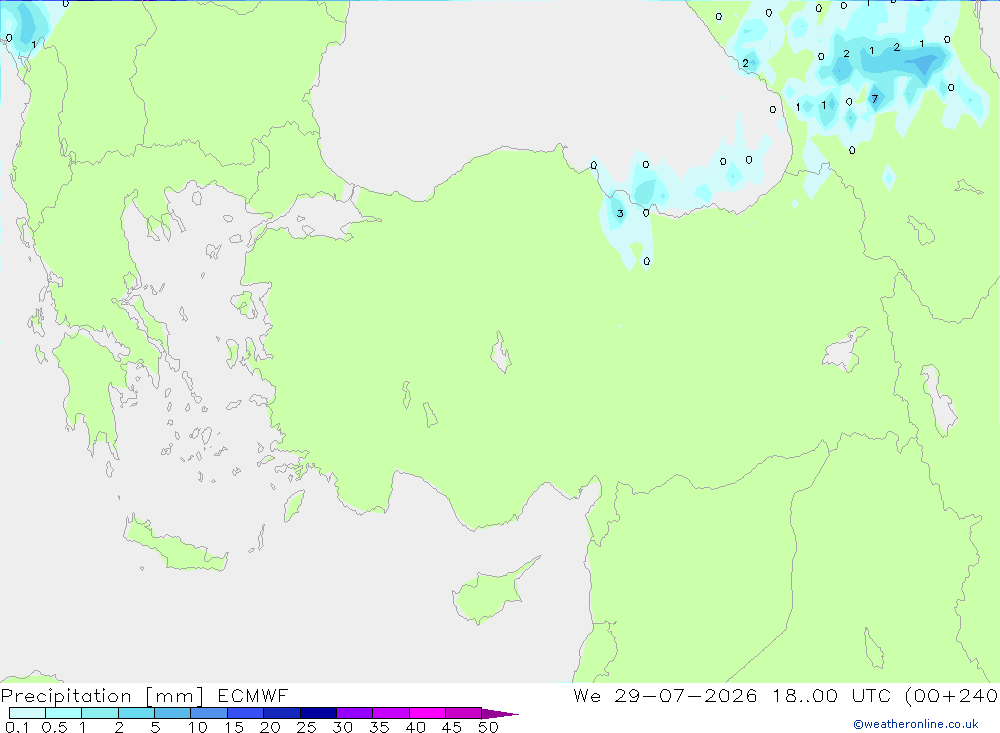This screenshot has width=1000, height=733.
Task: Open the weatheronline.co.uk link
Action: (x=916, y=724)
